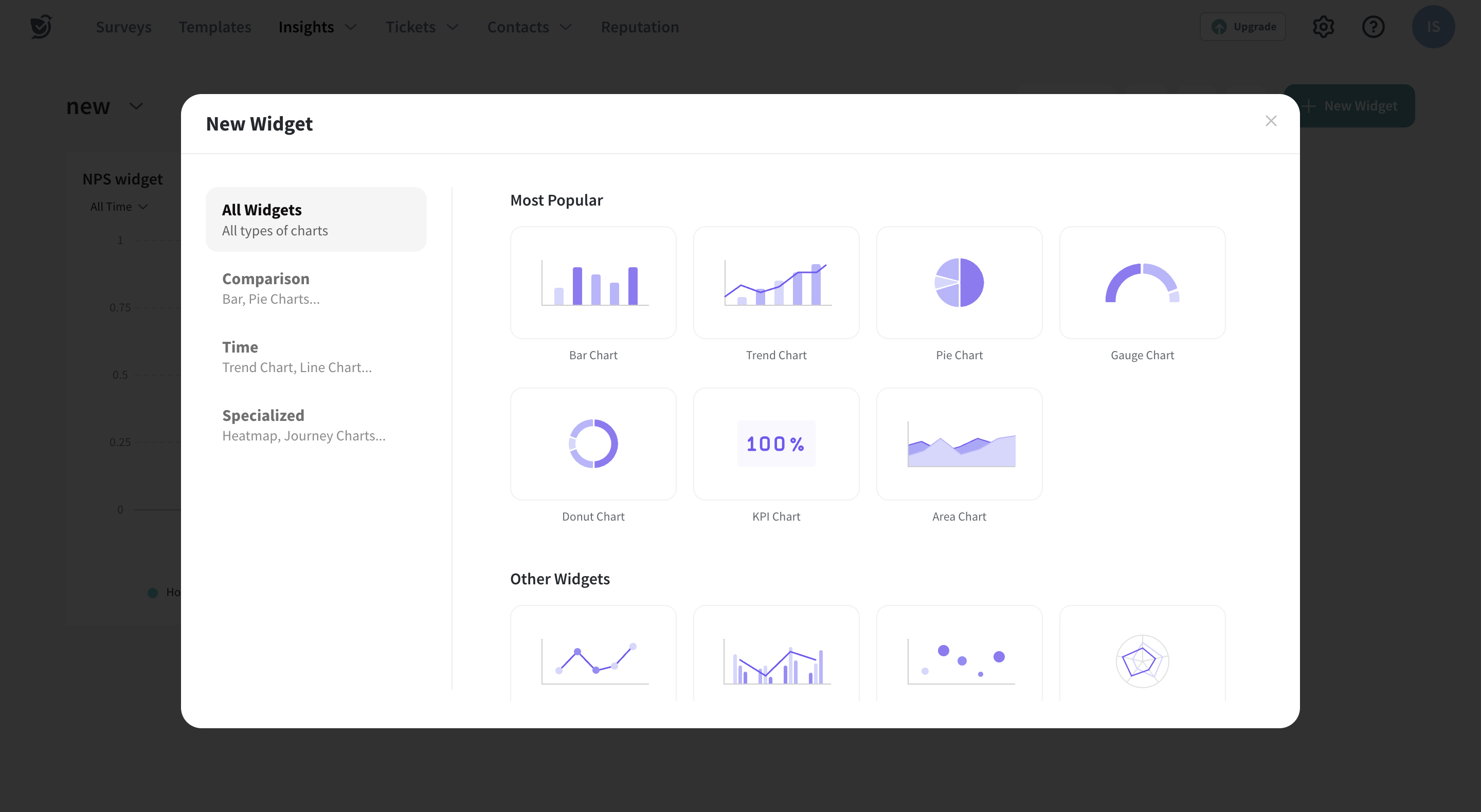Choose the Trend Chart widget
1481x812 pixels.
775,283
